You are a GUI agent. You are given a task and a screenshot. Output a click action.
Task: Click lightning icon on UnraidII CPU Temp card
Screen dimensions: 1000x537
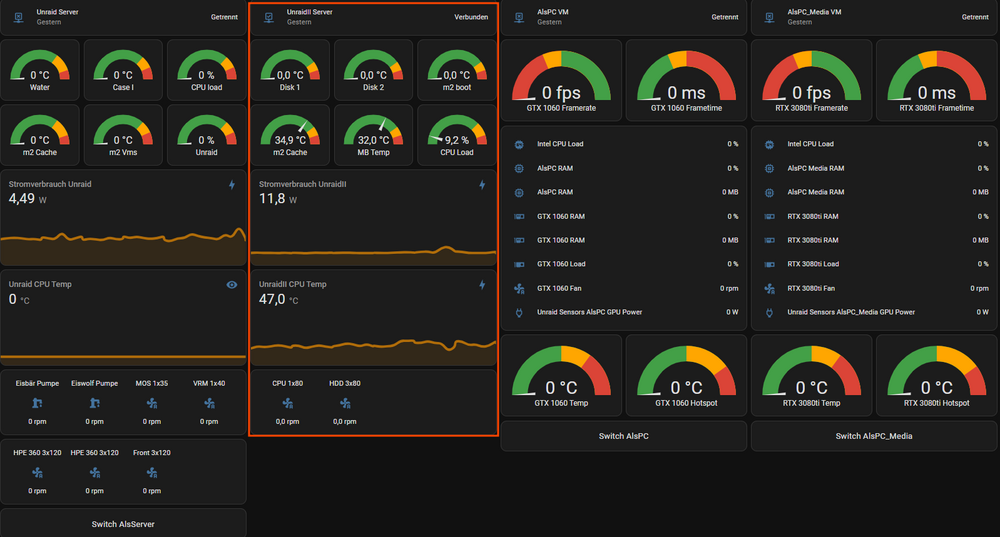[482, 285]
